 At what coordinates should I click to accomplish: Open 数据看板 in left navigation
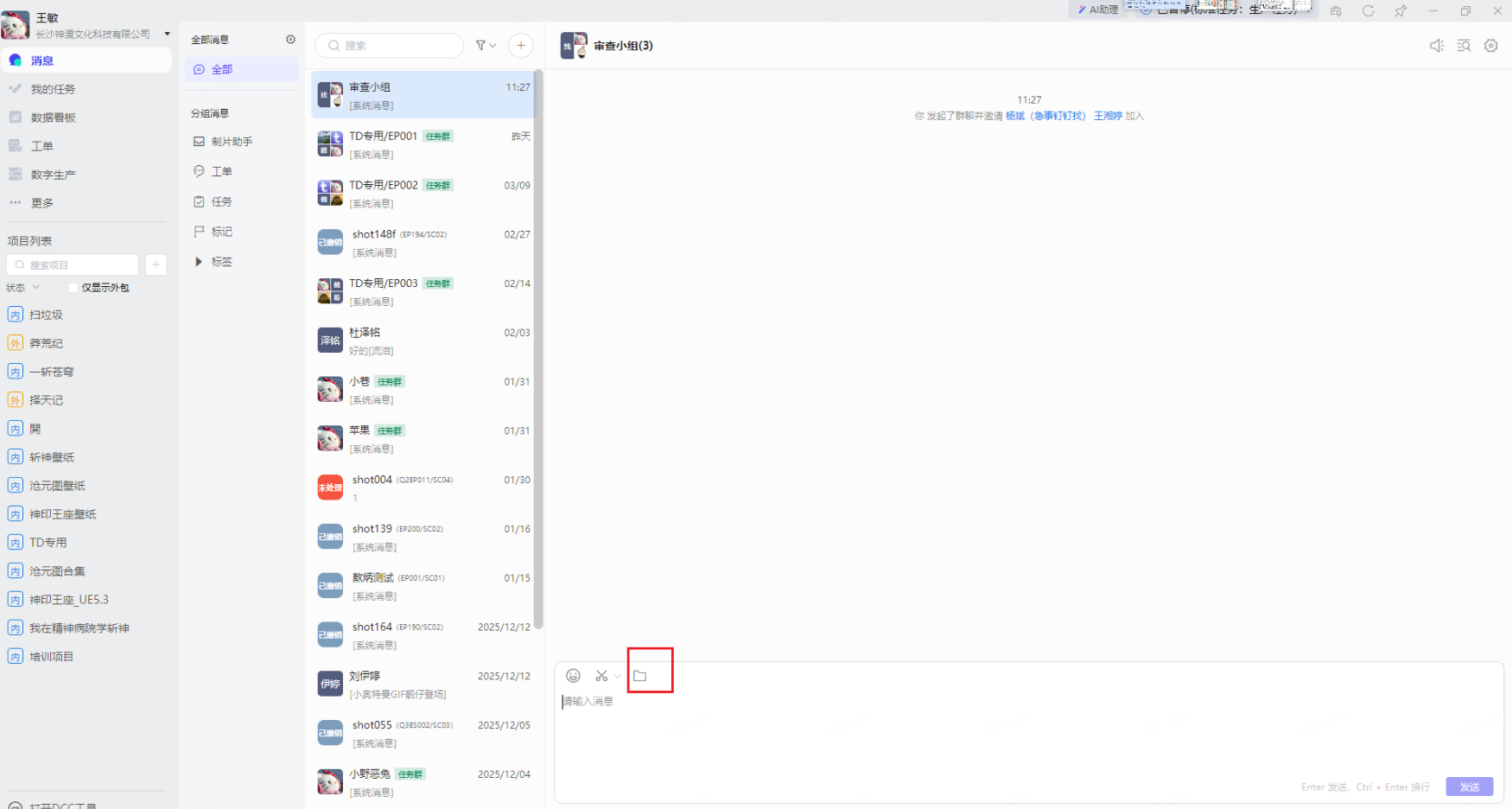coord(86,118)
